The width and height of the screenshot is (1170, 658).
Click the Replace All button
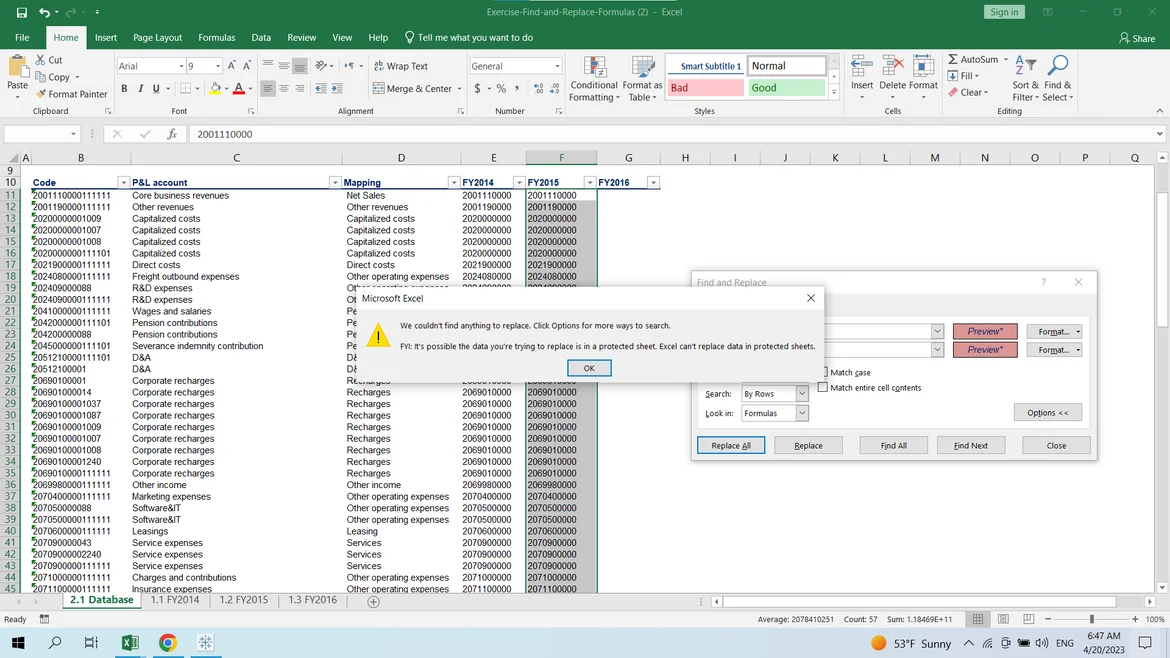click(x=731, y=445)
